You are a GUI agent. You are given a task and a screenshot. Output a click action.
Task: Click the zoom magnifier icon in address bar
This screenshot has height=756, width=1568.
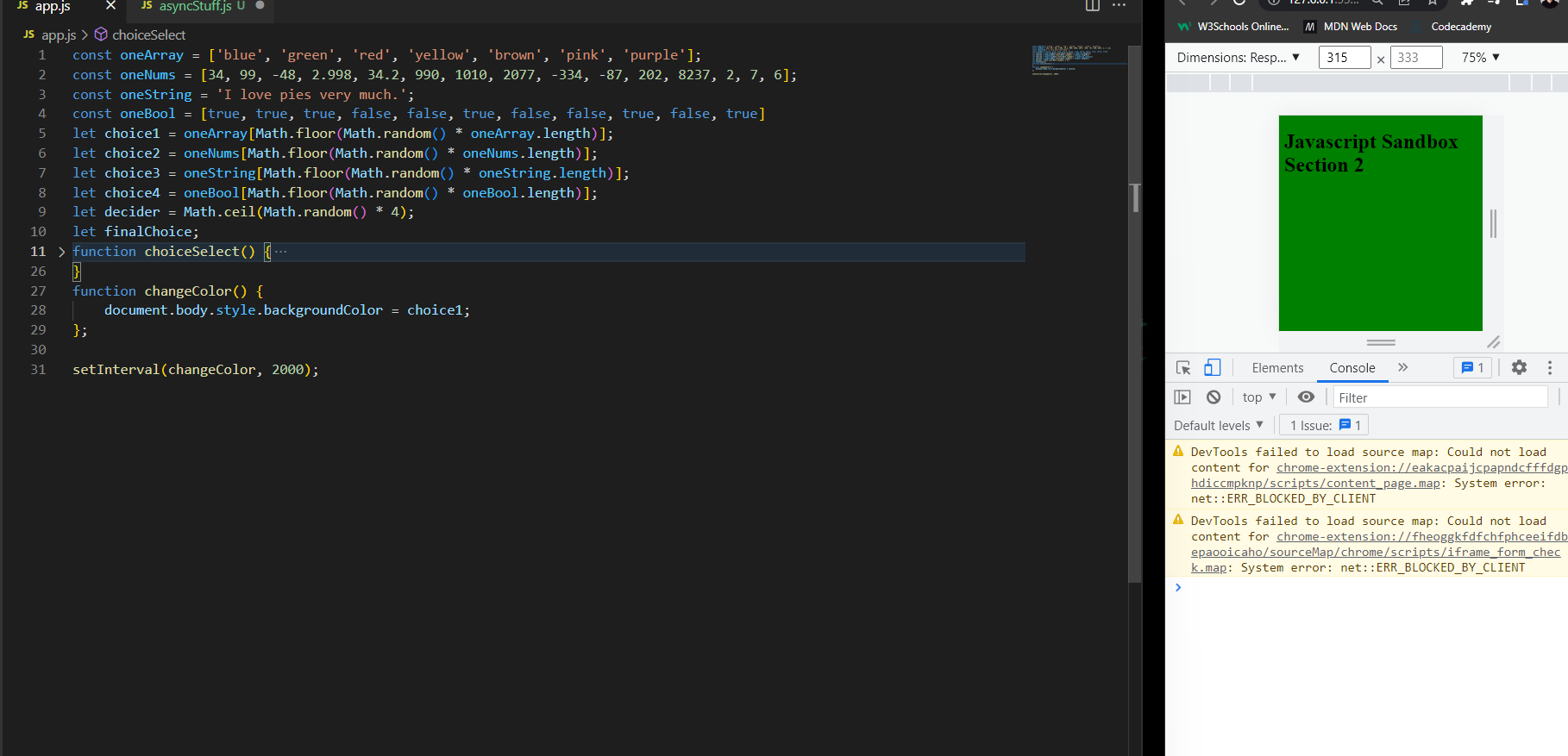(1378, 3)
